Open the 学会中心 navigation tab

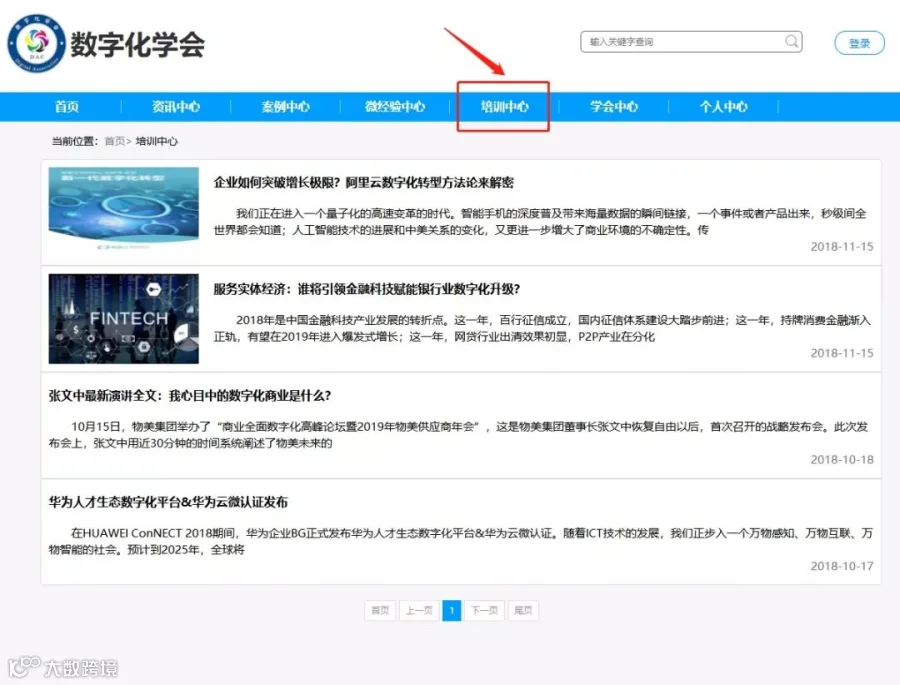pos(614,107)
